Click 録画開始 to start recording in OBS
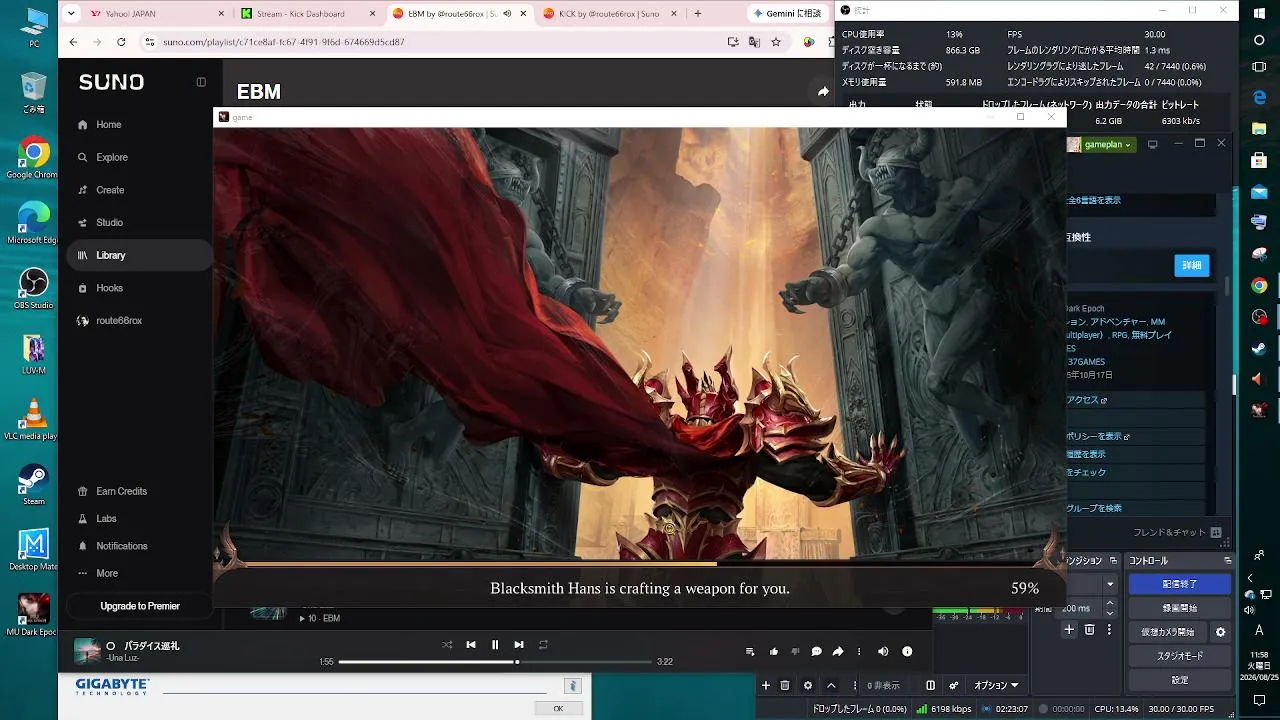The width and height of the screenshot is (1280, 720). point(1180,608)
